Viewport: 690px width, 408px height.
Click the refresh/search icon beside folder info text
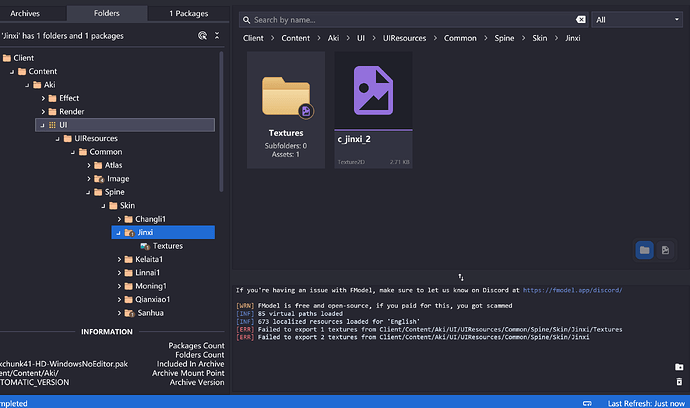(202, 36)
